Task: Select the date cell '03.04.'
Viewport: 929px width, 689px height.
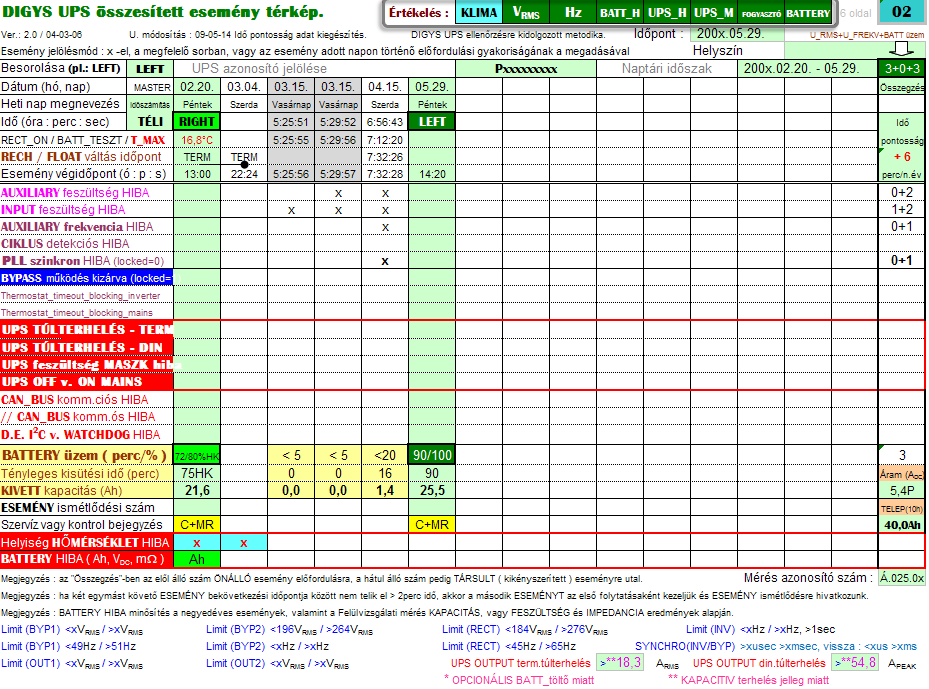Action: 244,87
